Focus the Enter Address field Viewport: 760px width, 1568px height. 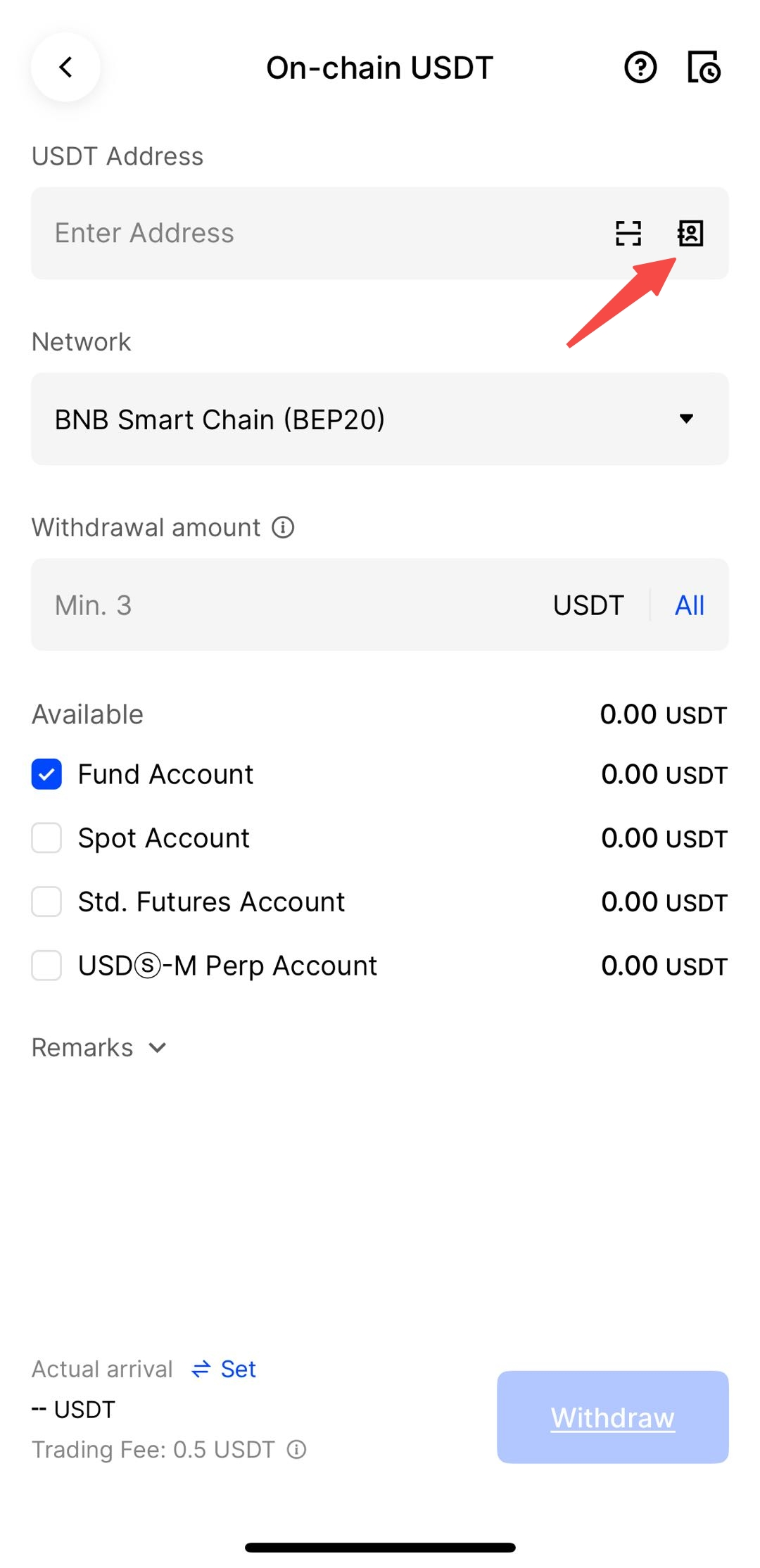click(317, 233)
